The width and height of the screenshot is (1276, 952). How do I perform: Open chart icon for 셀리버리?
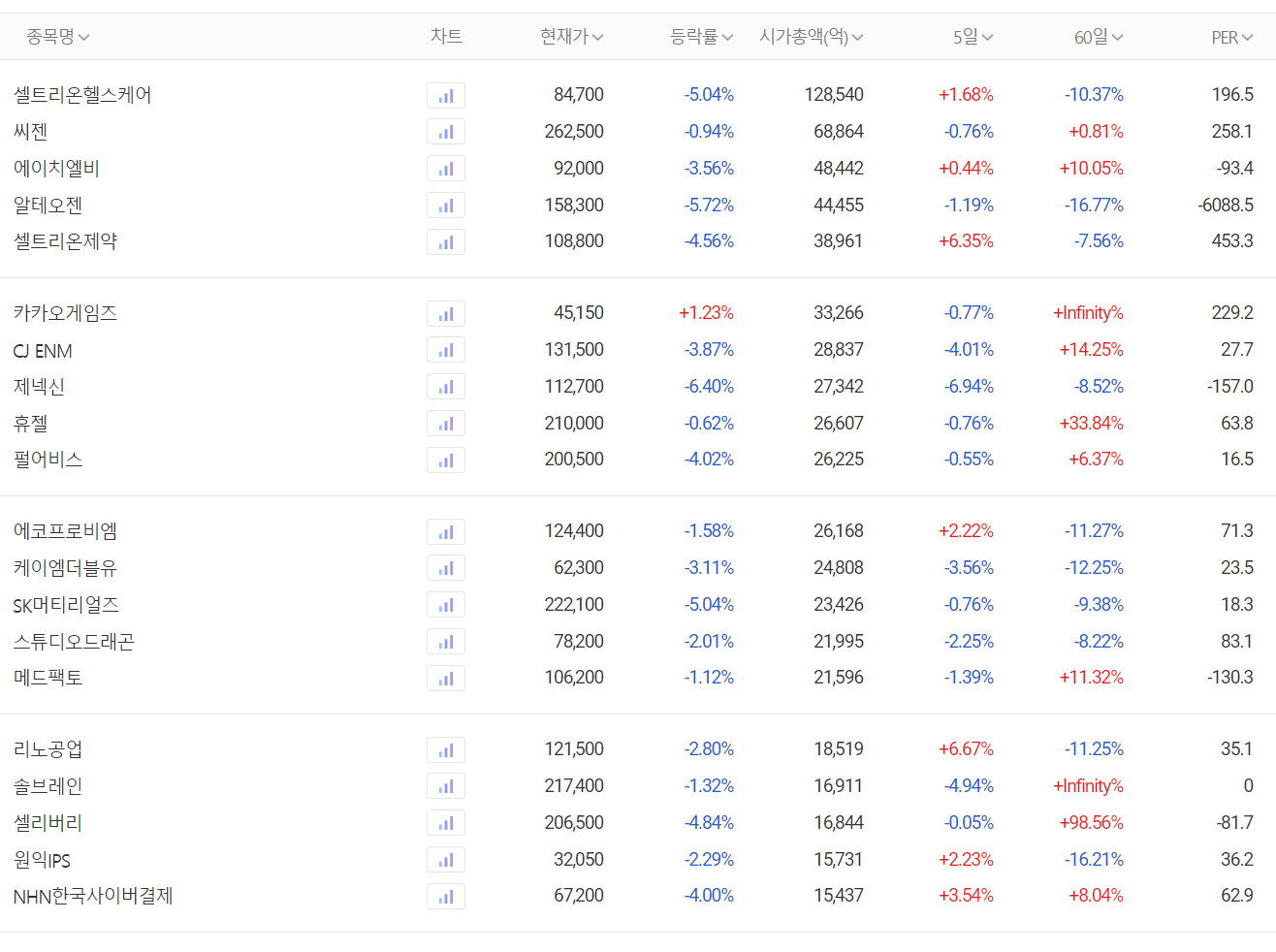[x=446, y=823]
